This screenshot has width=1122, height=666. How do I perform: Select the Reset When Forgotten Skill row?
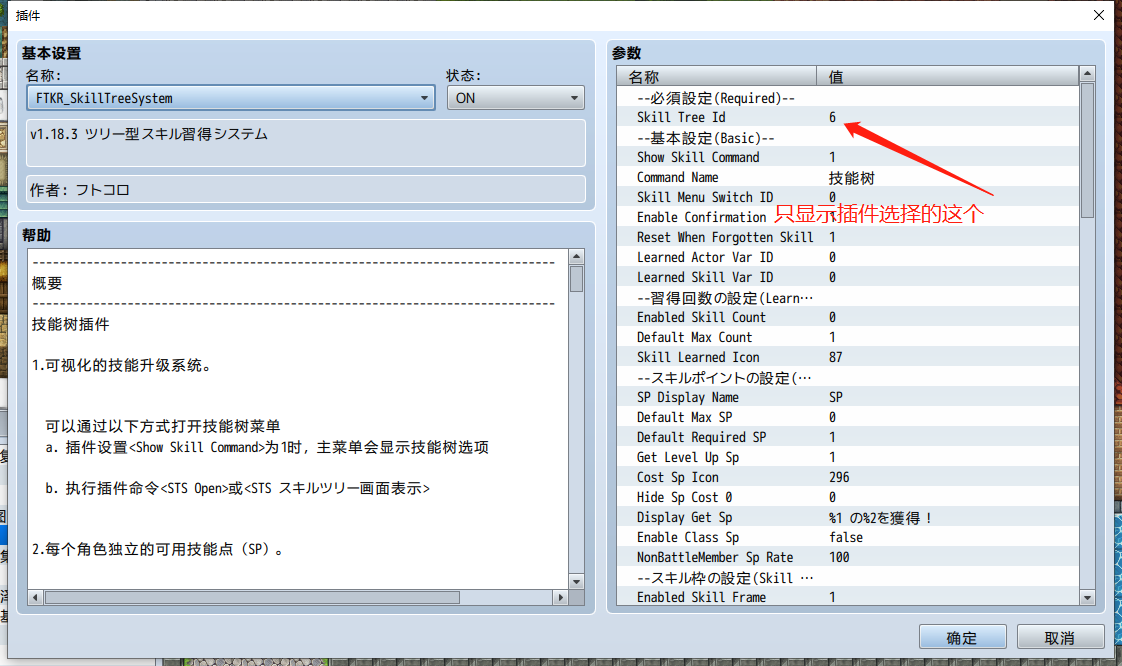pos(848,237)
